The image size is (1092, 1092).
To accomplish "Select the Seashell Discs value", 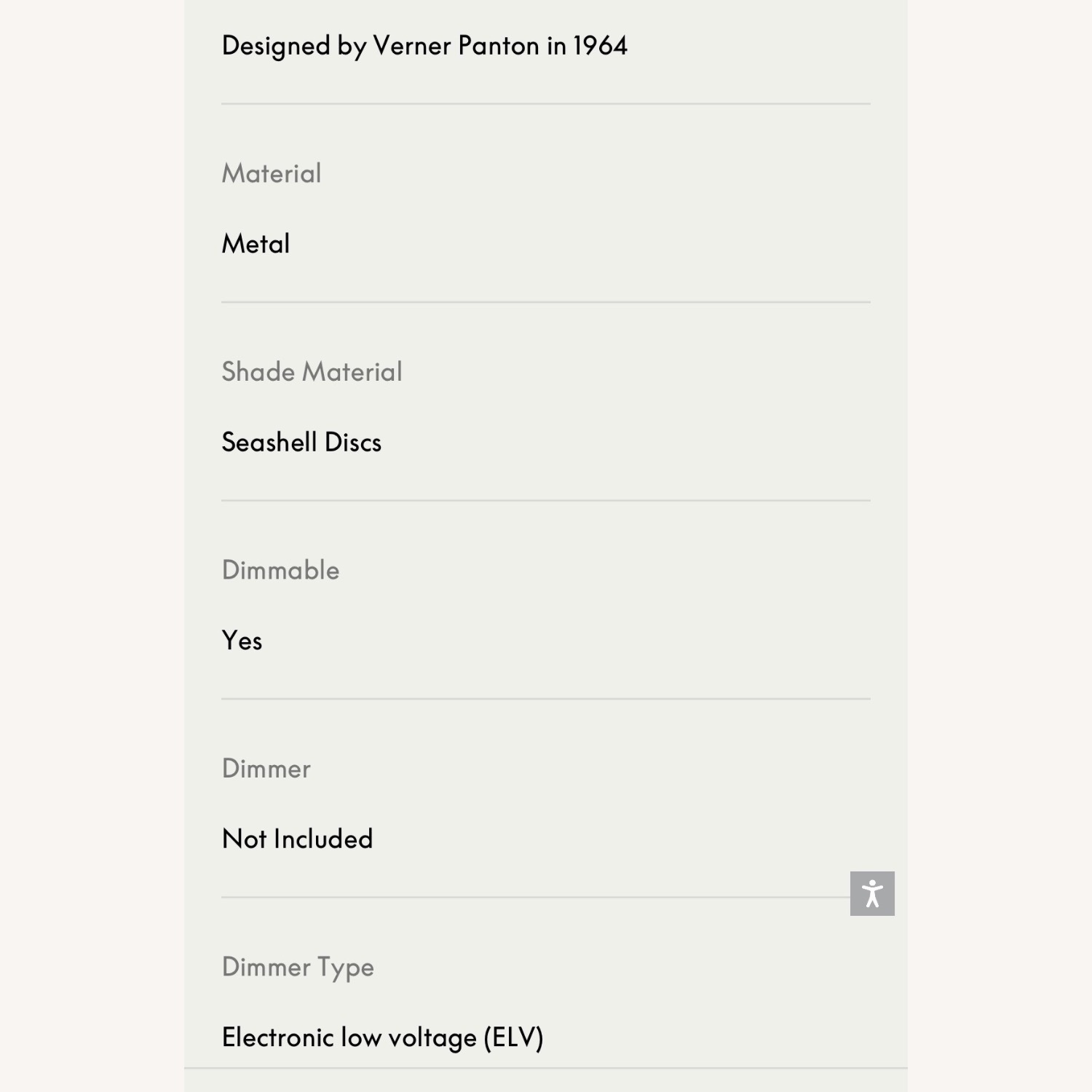I will 301,442.
